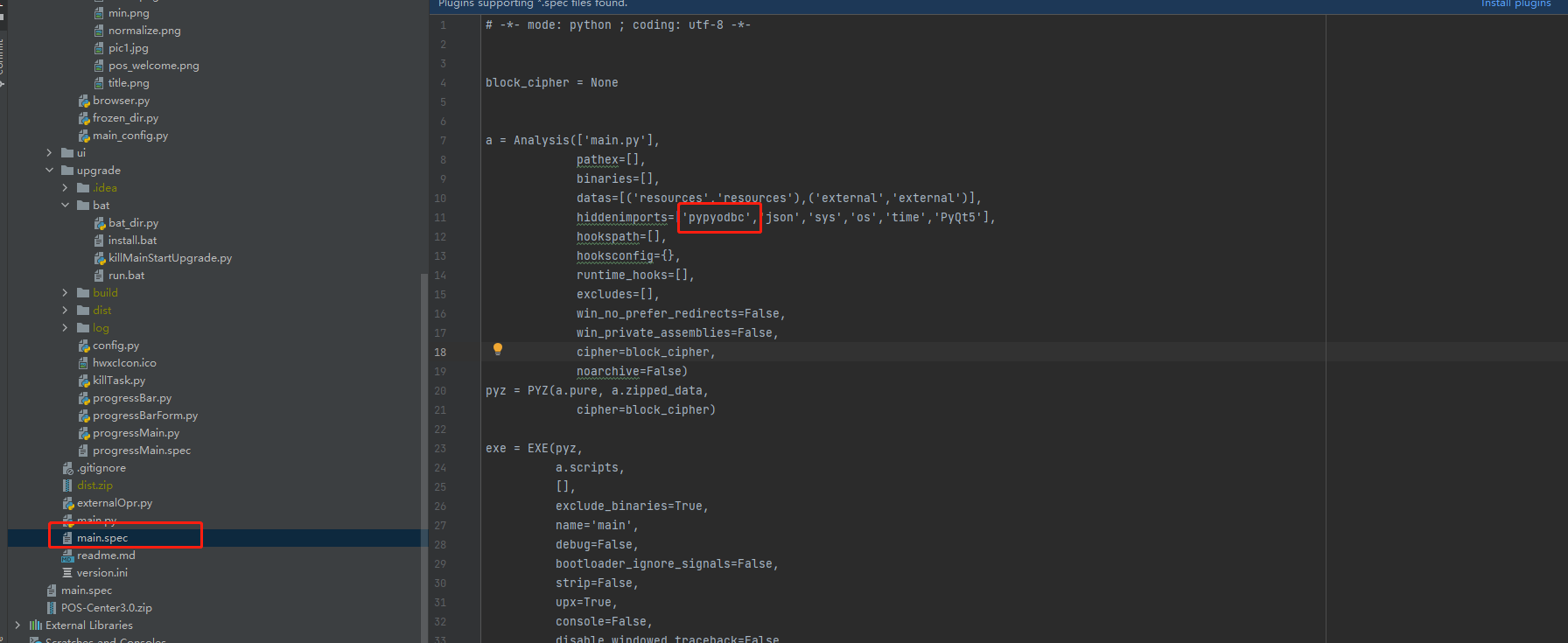
Task: Click the install.bat file icon
Action: 99,241
